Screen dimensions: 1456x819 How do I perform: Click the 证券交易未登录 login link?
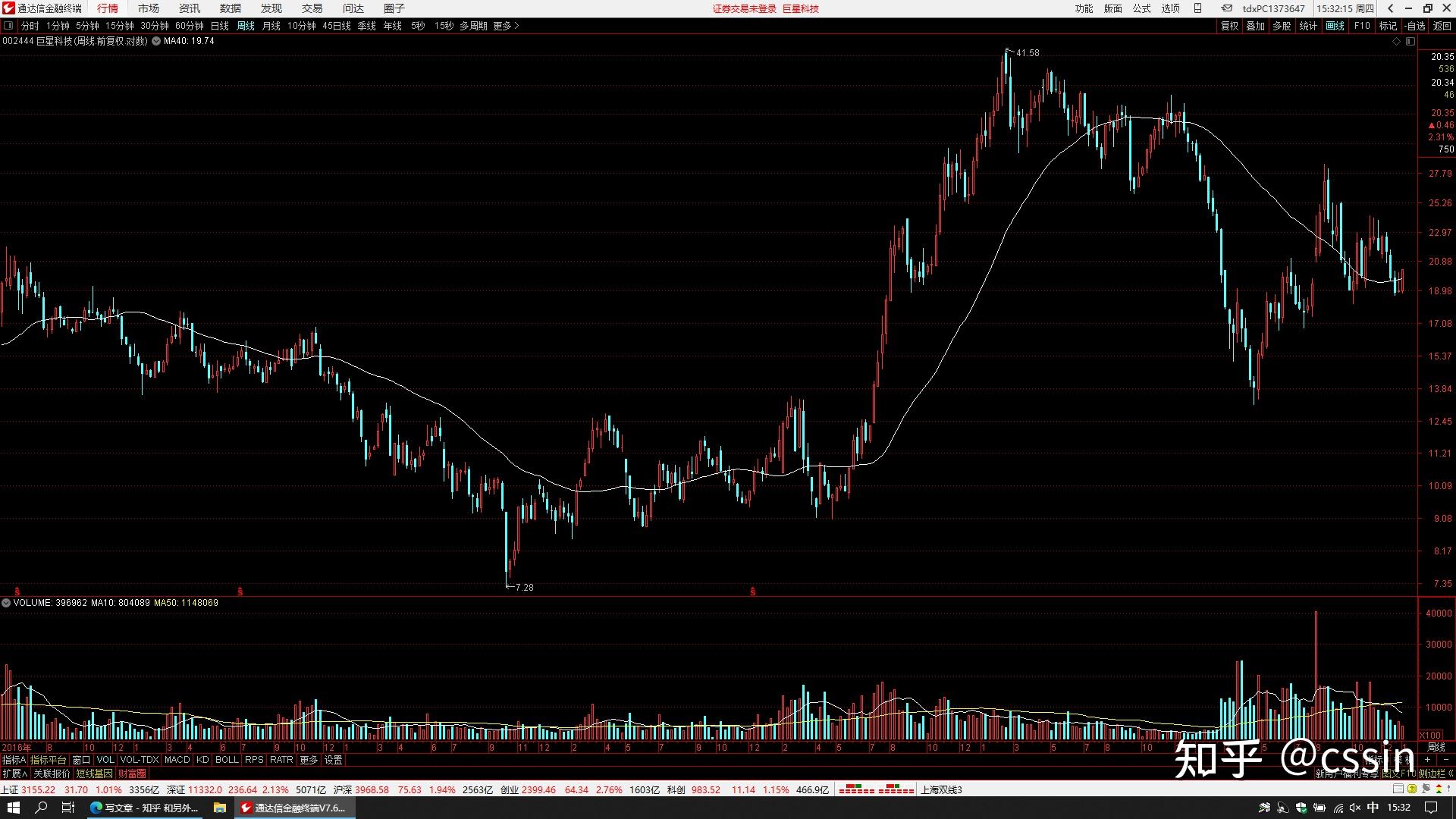(x=745, y=9)
